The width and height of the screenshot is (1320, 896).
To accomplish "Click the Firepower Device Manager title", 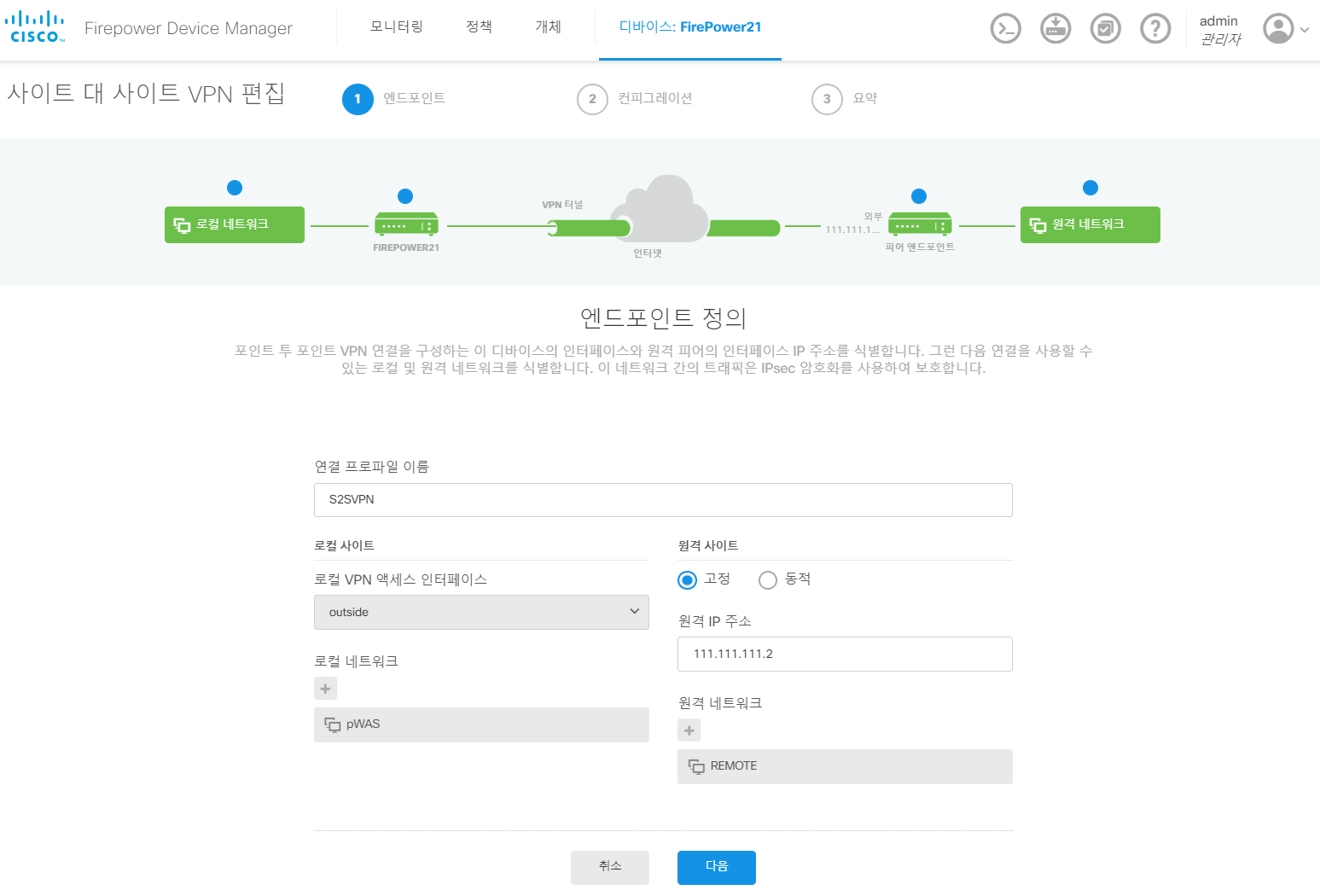I will click(x=189, y=28).
